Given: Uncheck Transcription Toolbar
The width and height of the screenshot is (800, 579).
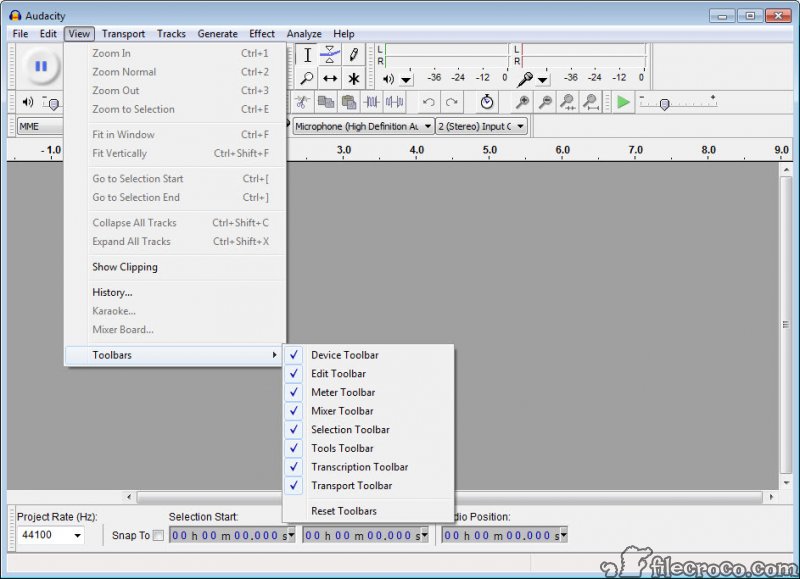Looking at the screenshot, I should [367, 467].
